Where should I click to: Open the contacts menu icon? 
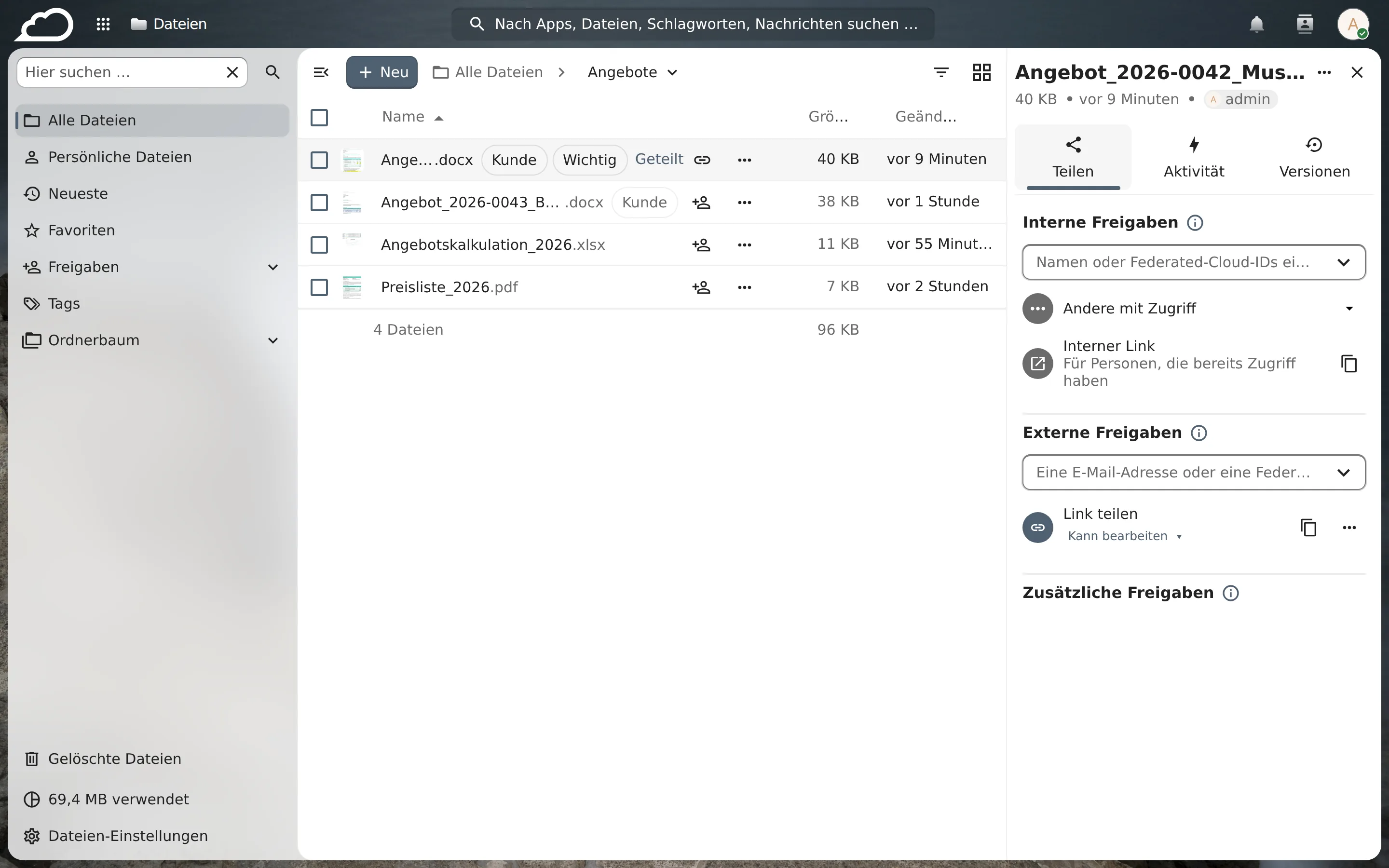[1305, 24]
